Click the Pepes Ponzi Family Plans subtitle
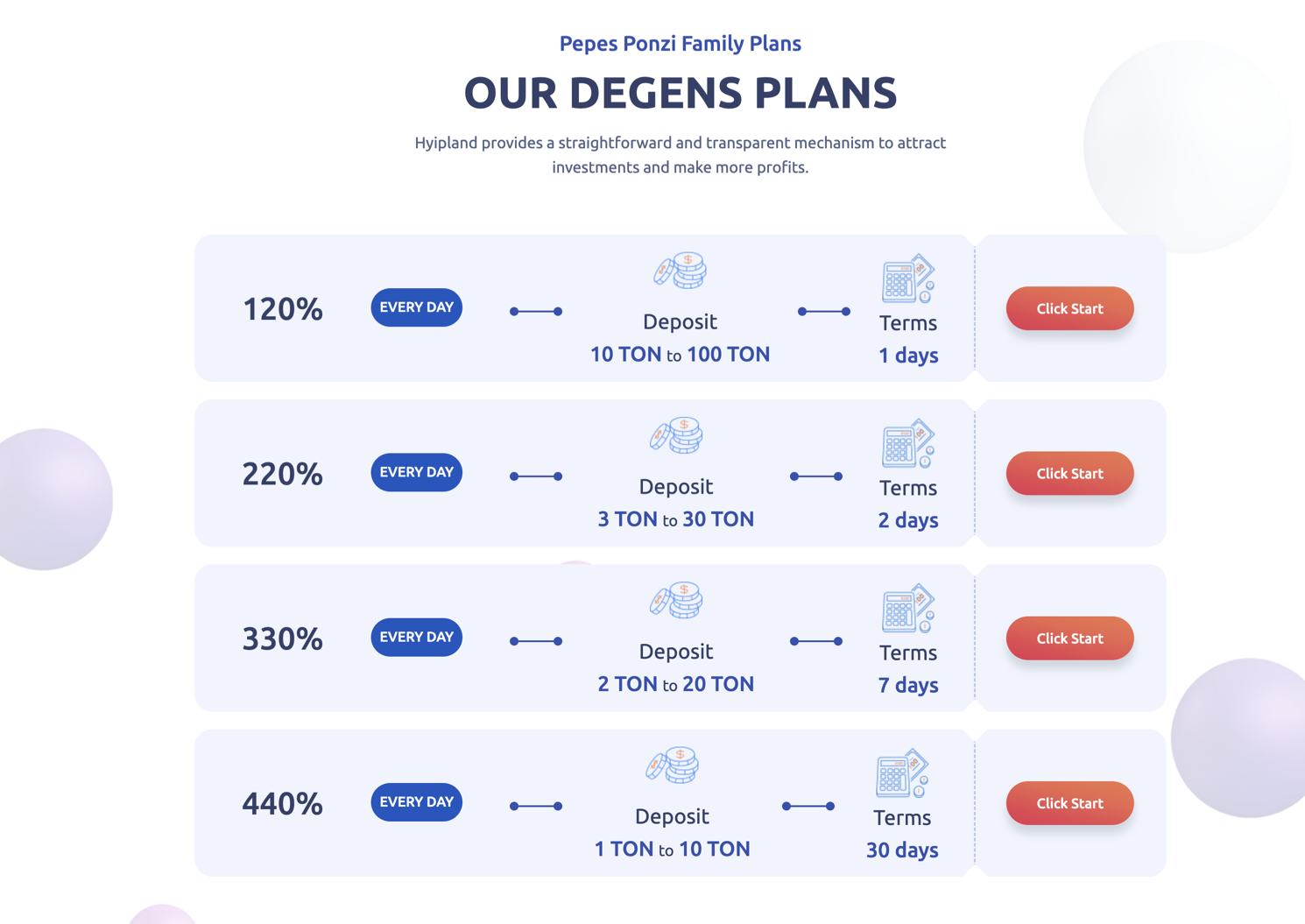The width and height of the screenshot is (1305, 924). (x=681, y=43)
